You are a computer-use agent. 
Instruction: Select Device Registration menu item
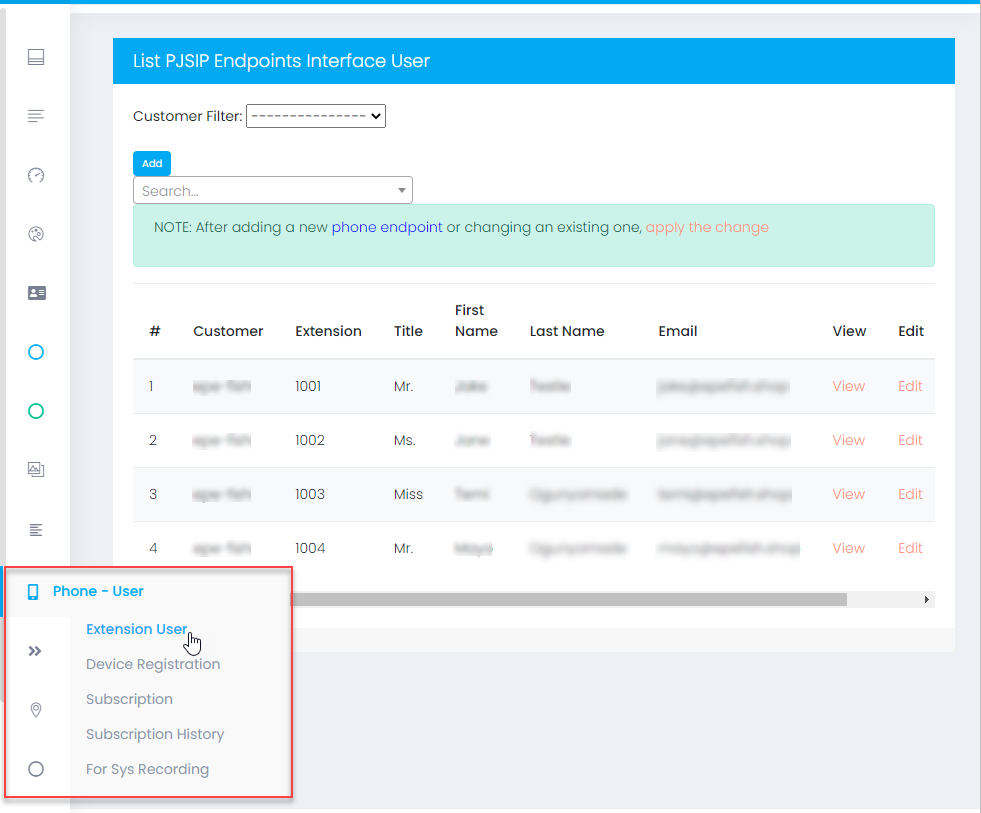(x=153, y=664)
